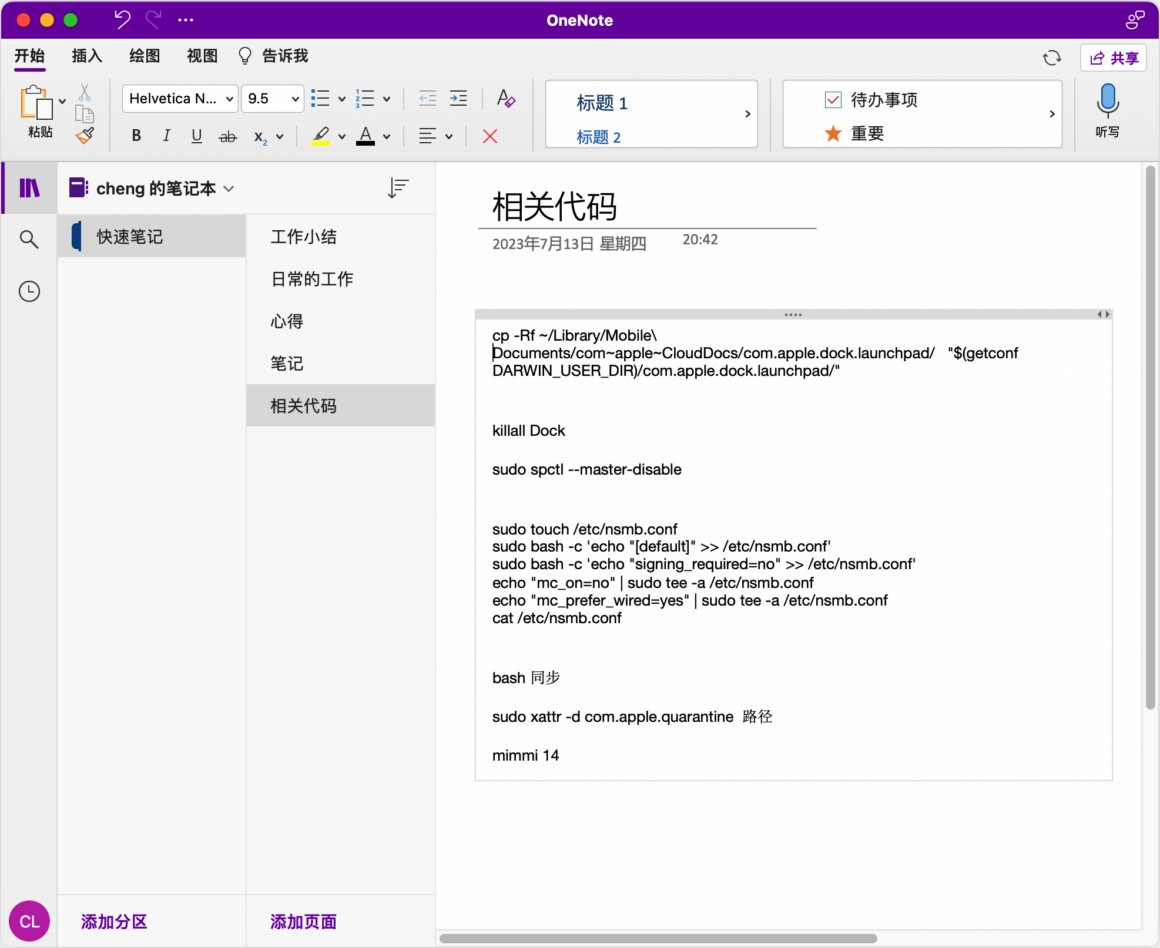Apply yellow text highlight
Screen dimensions: 1160x948
tap(320, 136)
